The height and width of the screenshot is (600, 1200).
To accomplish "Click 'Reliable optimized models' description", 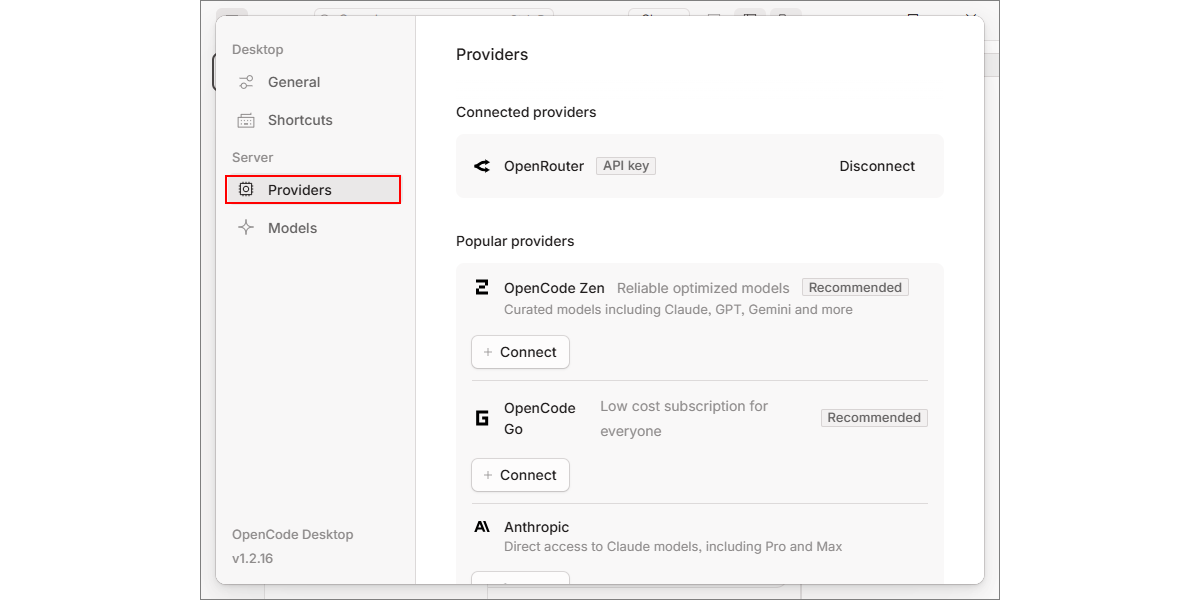I will pyautogui.click(x=703, y=288).
